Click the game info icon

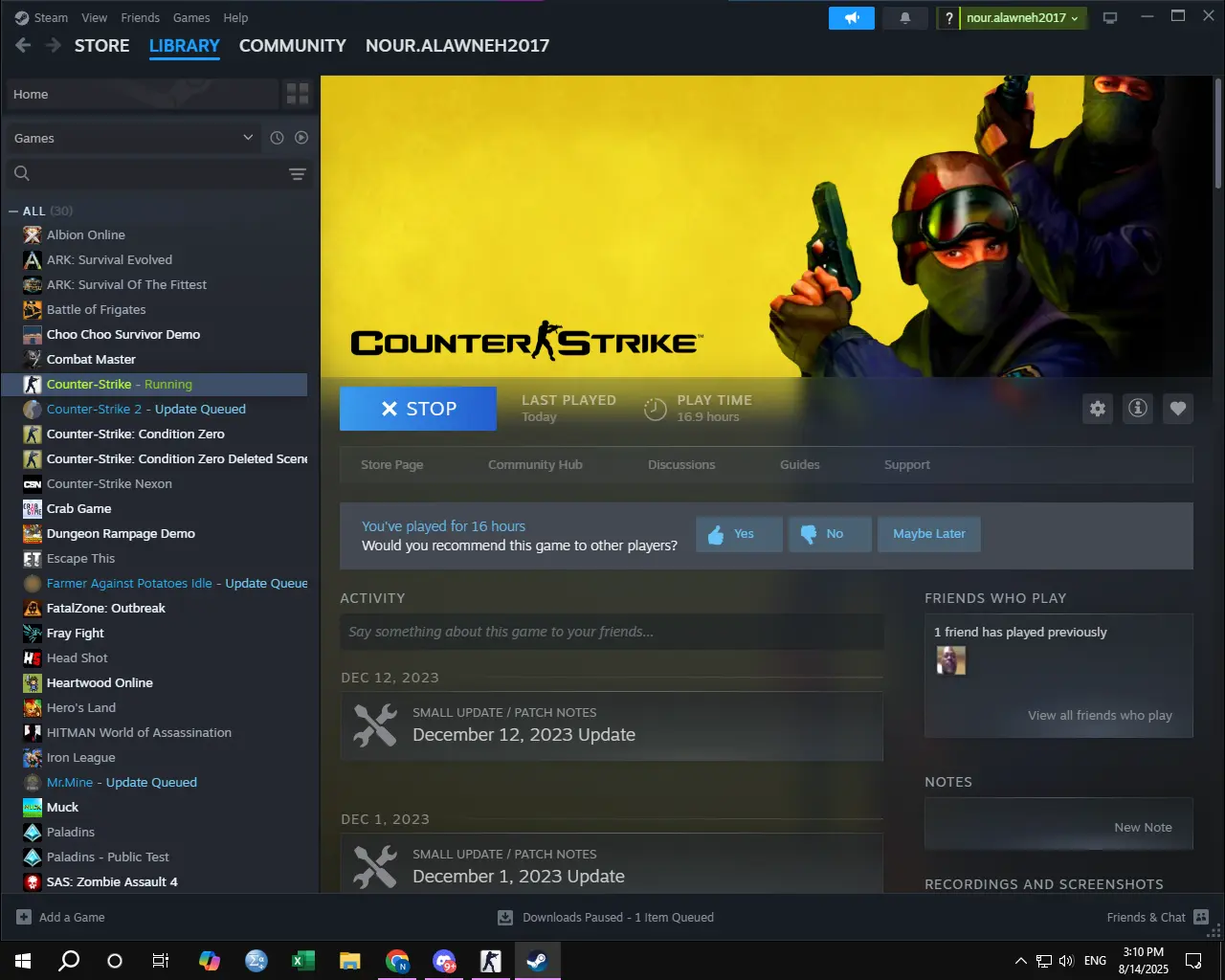click(1138, 409)
